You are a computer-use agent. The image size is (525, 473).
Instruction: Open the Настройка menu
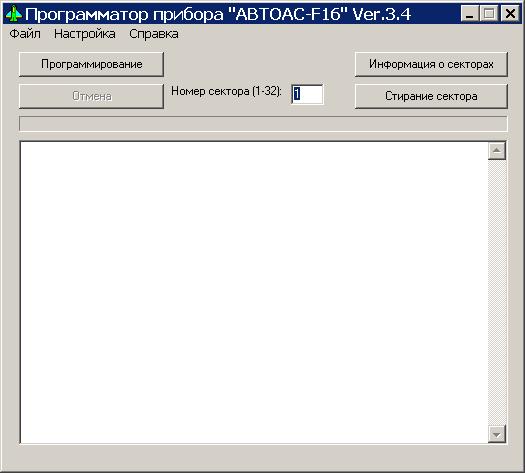pyautogui.click(x=85, y=34)
